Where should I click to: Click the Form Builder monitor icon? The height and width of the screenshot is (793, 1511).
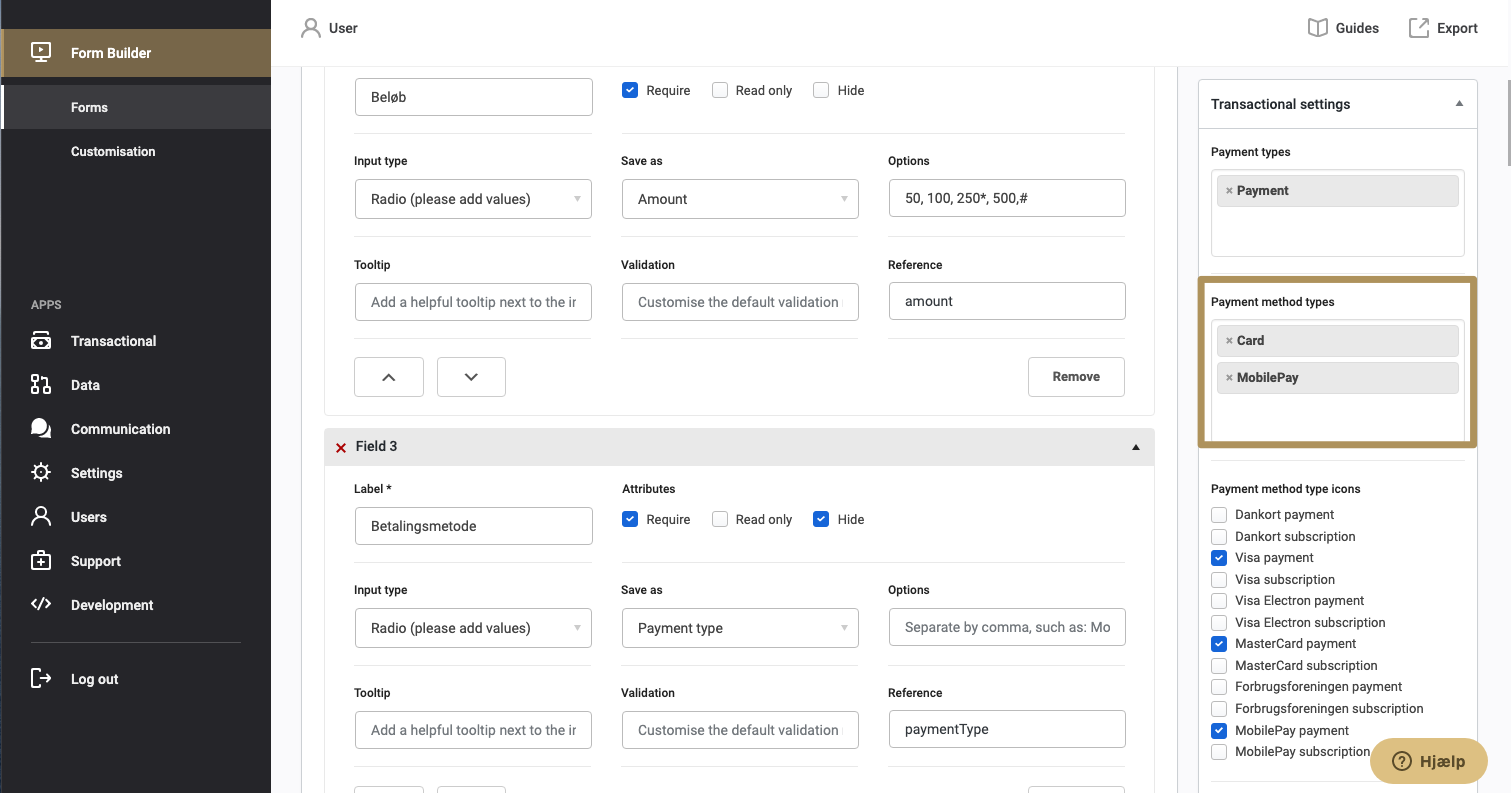coord(41,52)
